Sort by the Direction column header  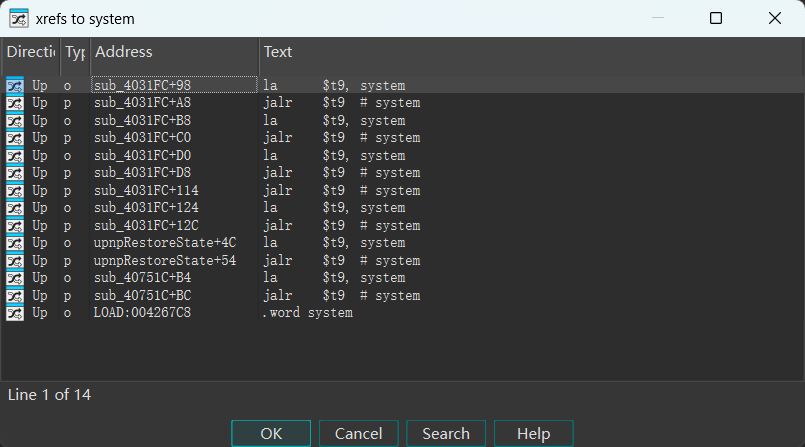point(30,52)
